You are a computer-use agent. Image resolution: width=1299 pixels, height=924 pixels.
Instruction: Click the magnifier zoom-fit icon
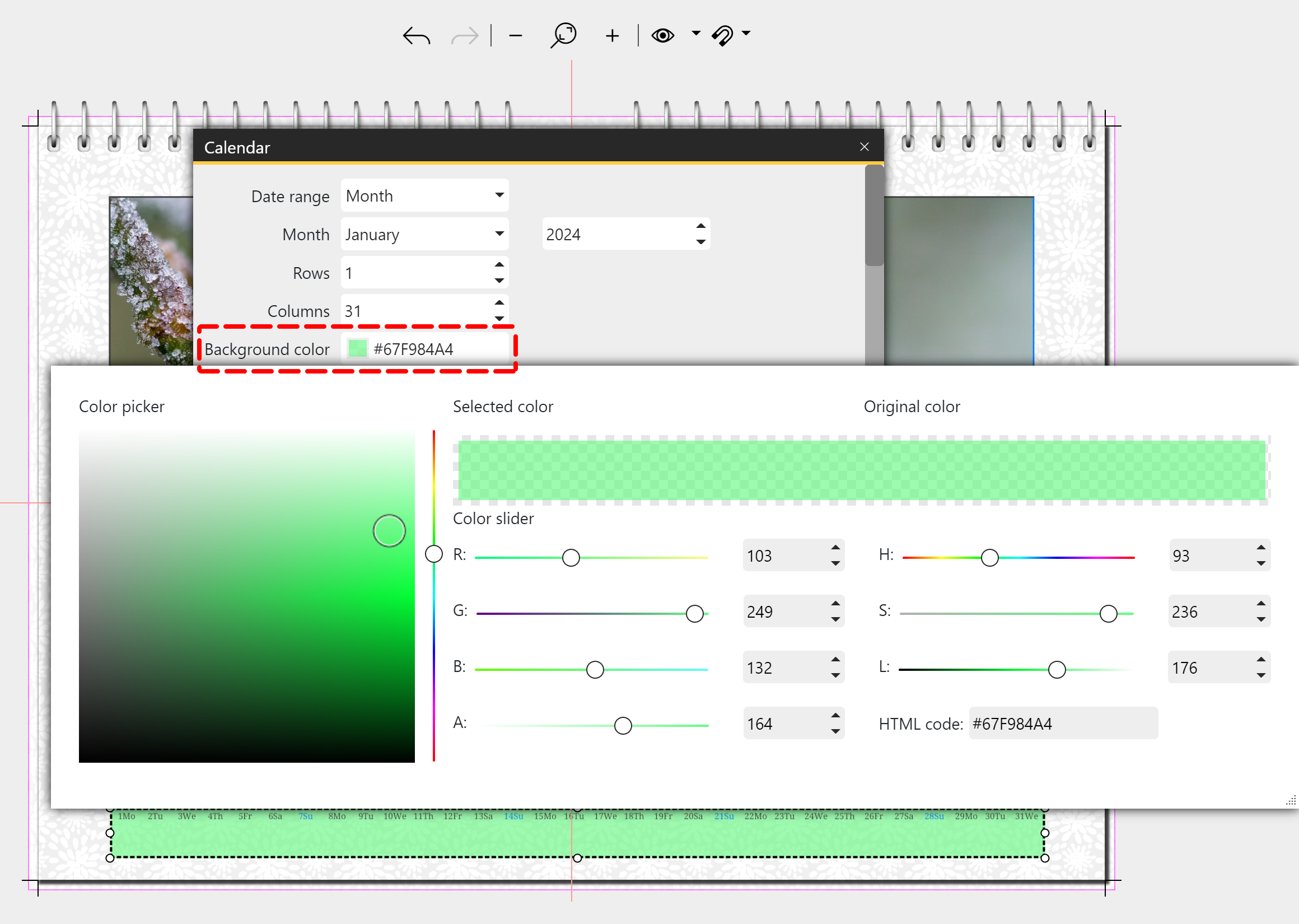click(x=563, y=35)
